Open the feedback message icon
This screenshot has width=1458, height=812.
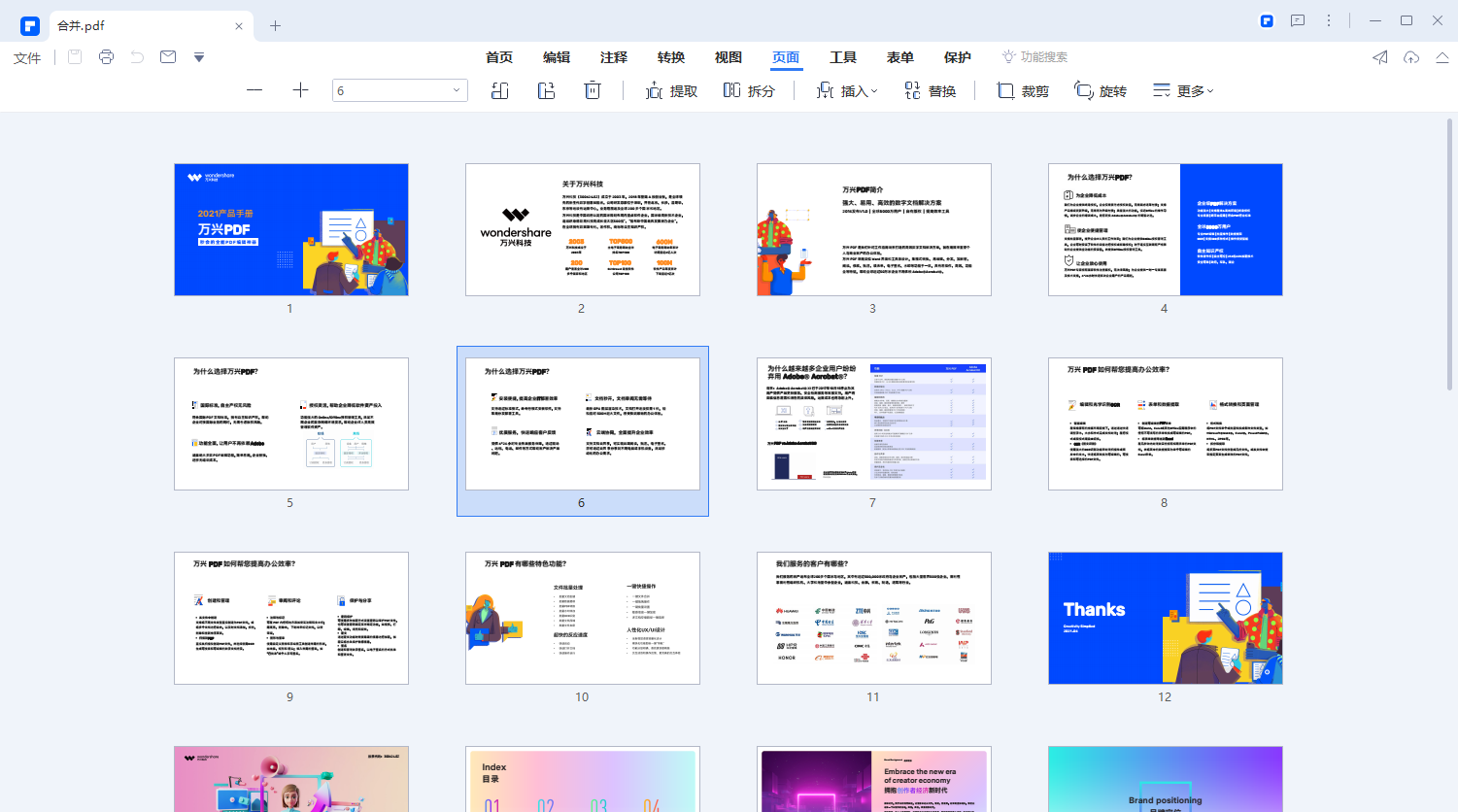tap(1298, 20)
